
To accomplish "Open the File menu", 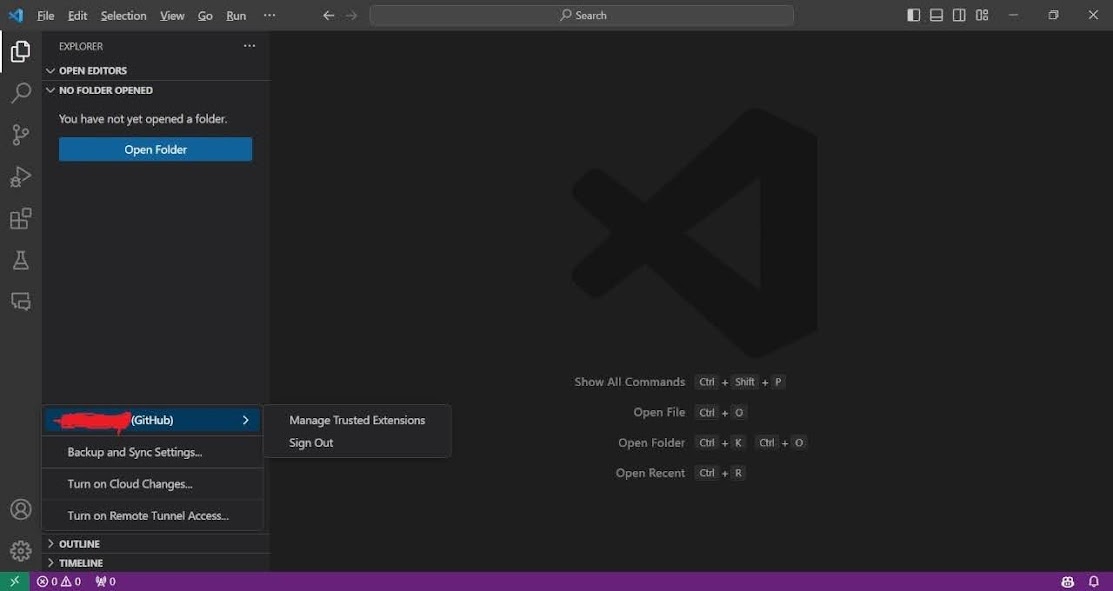I will click(x=45, y=16).
